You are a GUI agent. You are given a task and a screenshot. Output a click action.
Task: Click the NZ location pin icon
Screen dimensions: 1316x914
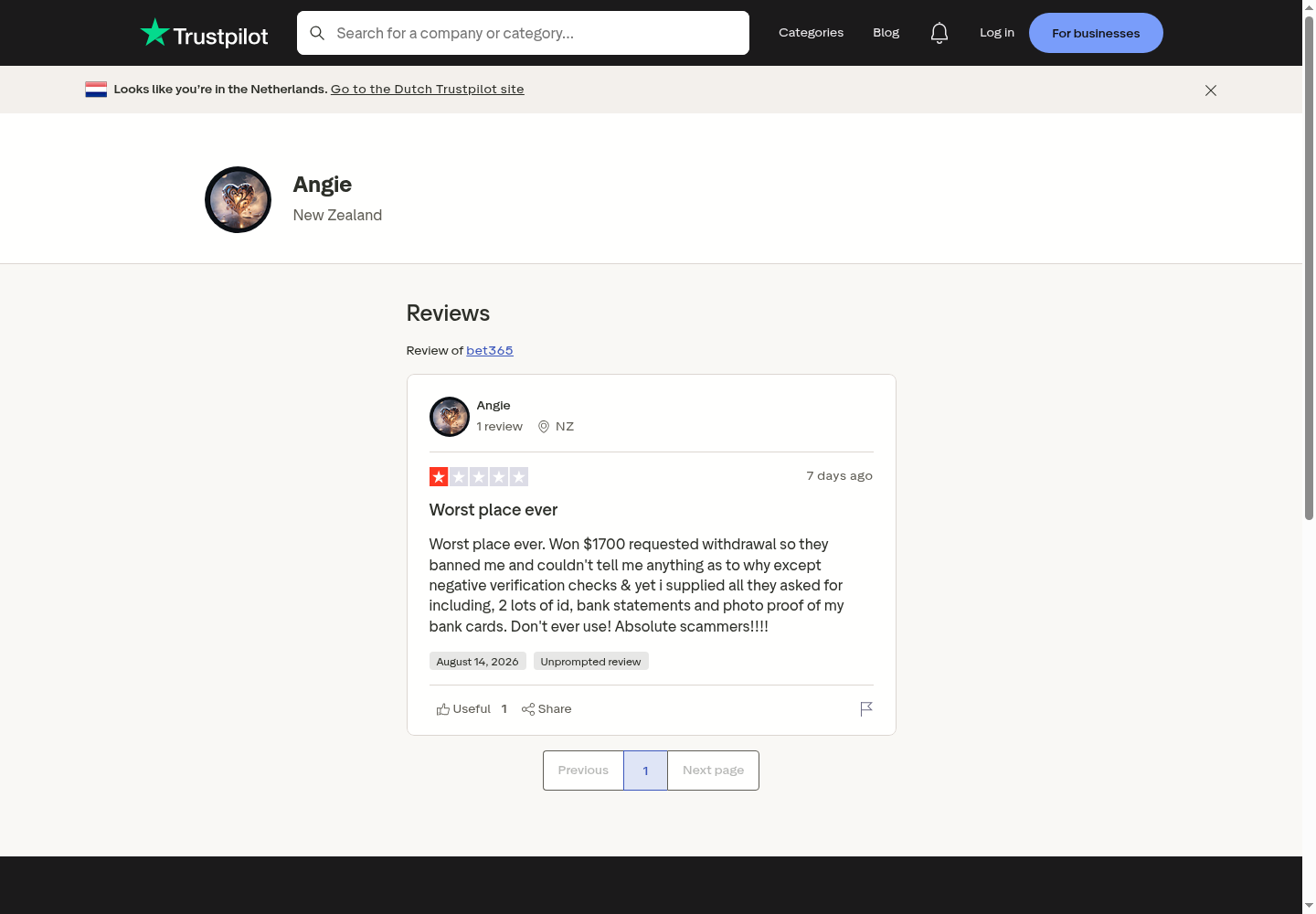[x=544, y=427]
